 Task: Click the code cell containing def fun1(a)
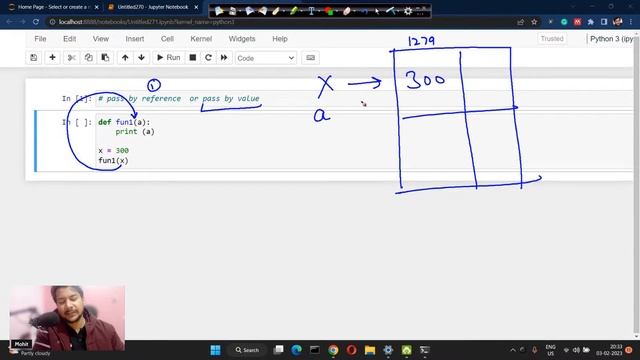point(363,141)
